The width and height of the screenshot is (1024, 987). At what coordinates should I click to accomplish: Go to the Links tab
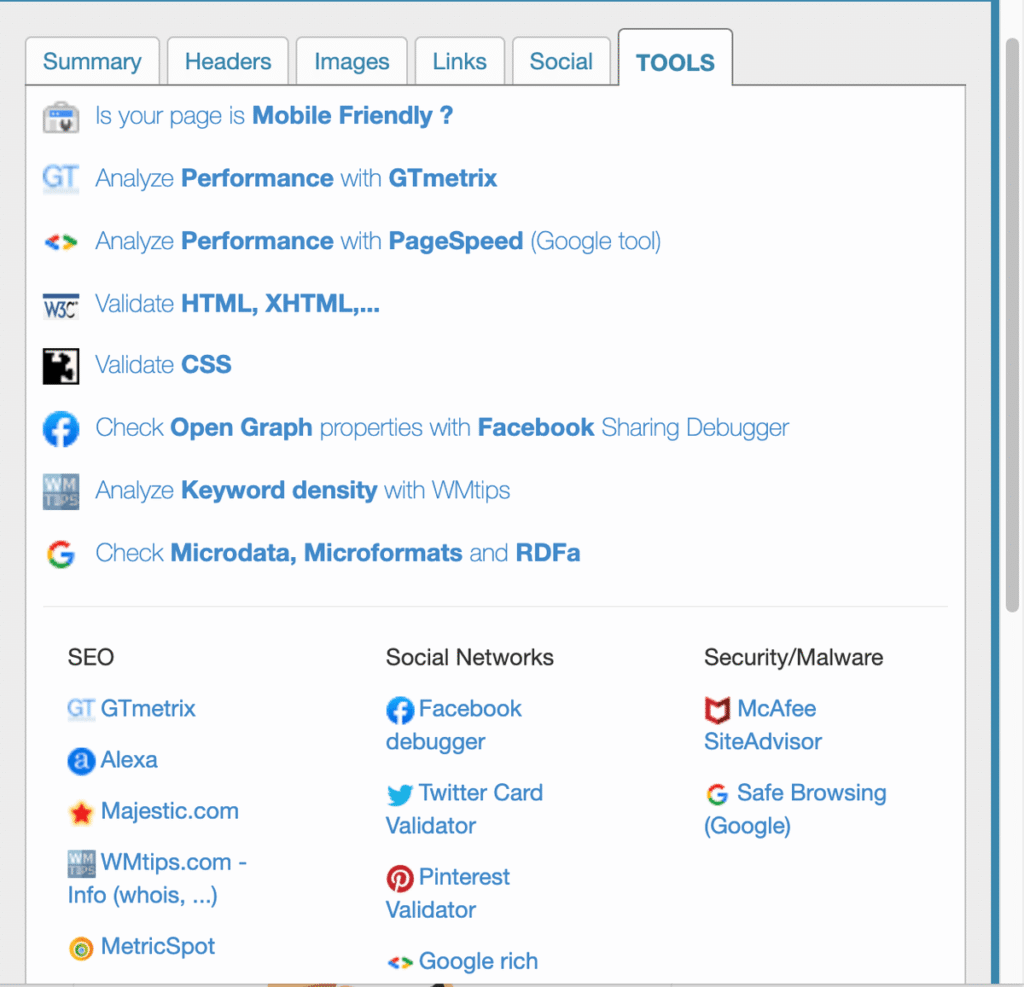coord(459,61)
